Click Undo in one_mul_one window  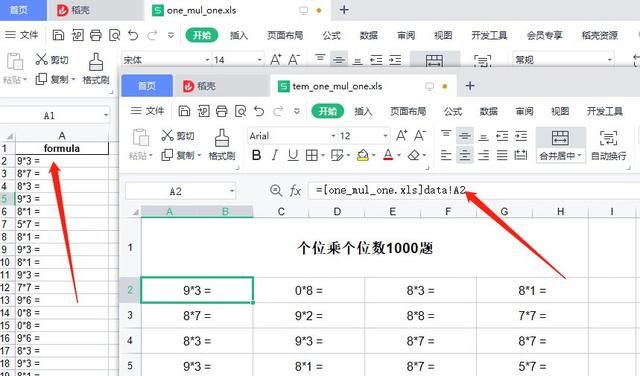133,35
